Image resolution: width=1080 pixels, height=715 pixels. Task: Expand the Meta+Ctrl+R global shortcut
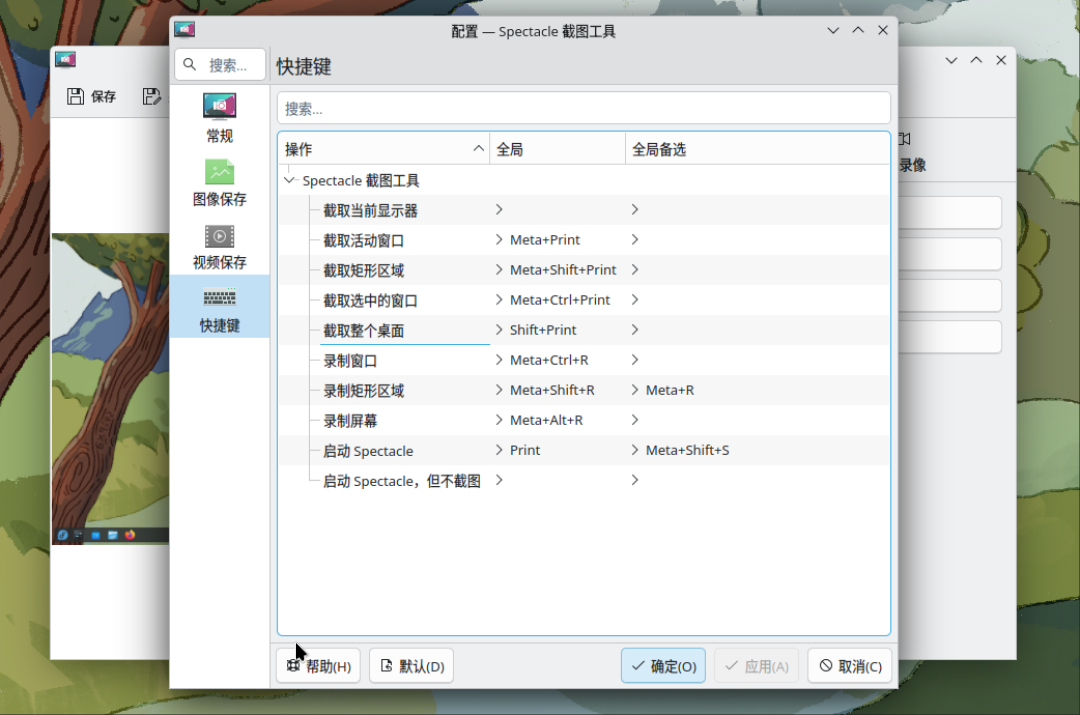499,360
